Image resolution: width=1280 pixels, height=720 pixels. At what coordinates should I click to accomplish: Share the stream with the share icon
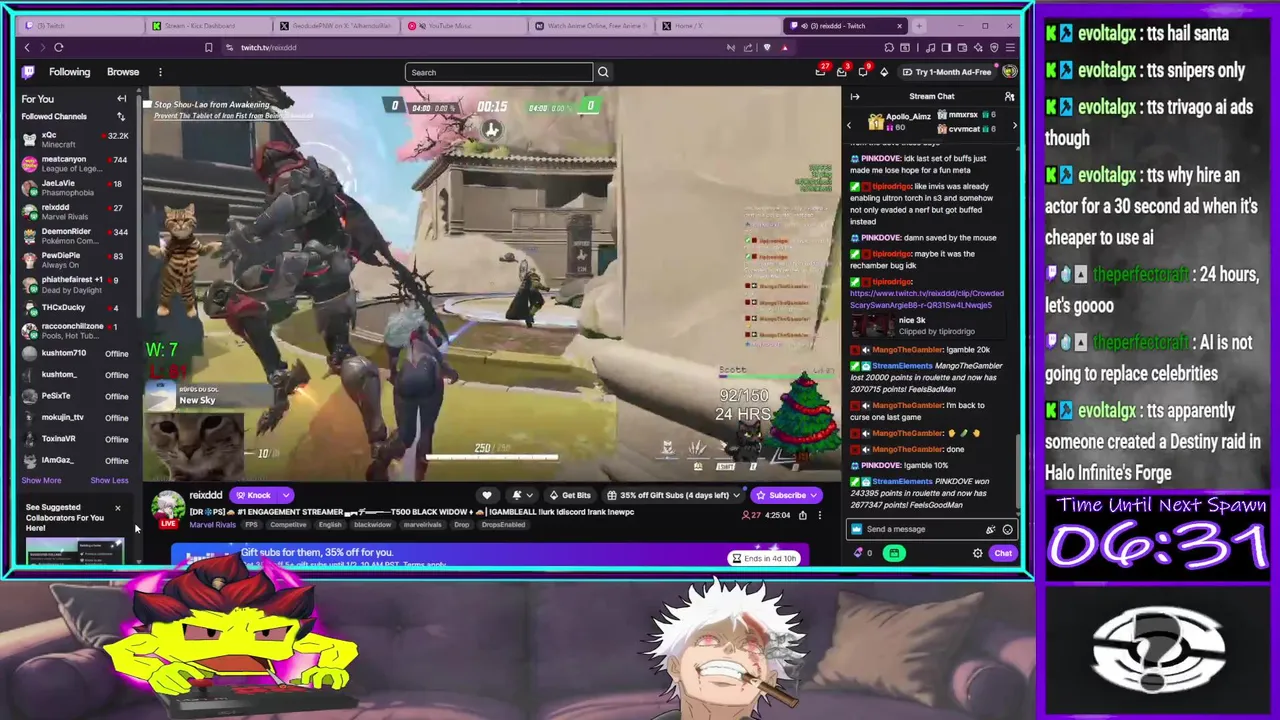[802, 515]
